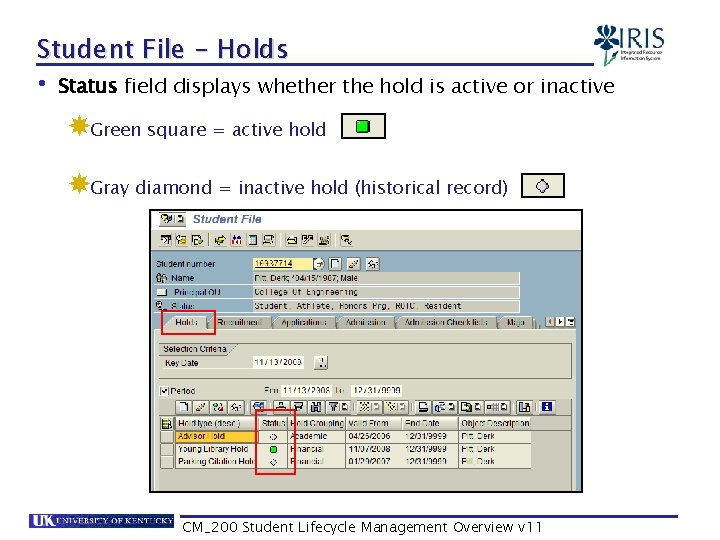
Task: Click the yellow arrow icon in top toolbar
Action: click(220, 240)
